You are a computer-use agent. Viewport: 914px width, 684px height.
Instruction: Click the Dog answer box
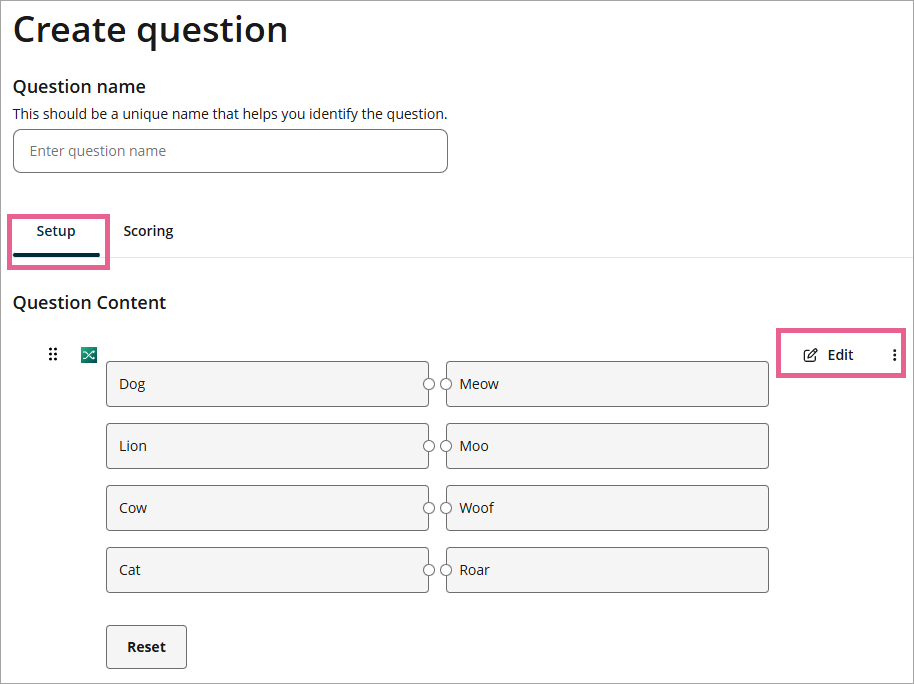(266, 384)
